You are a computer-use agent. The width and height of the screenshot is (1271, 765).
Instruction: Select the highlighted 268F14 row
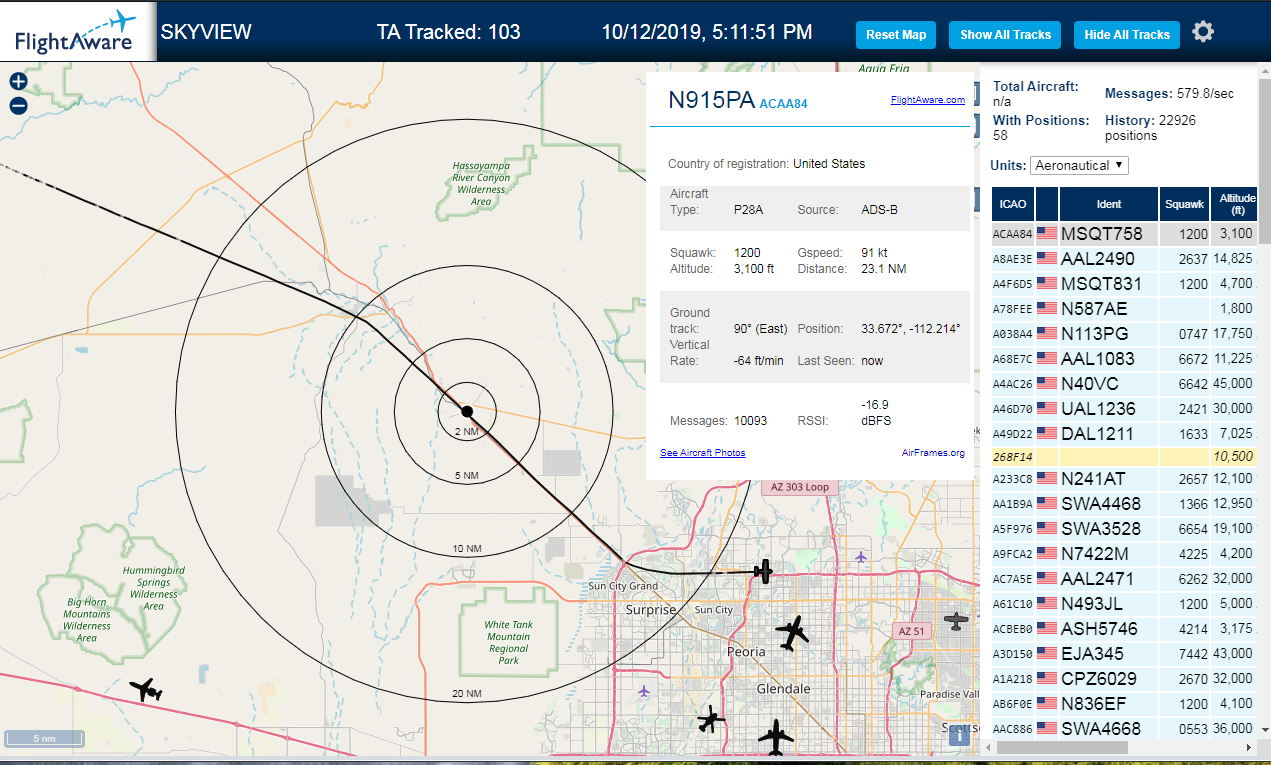click(x=1124, y=456)
